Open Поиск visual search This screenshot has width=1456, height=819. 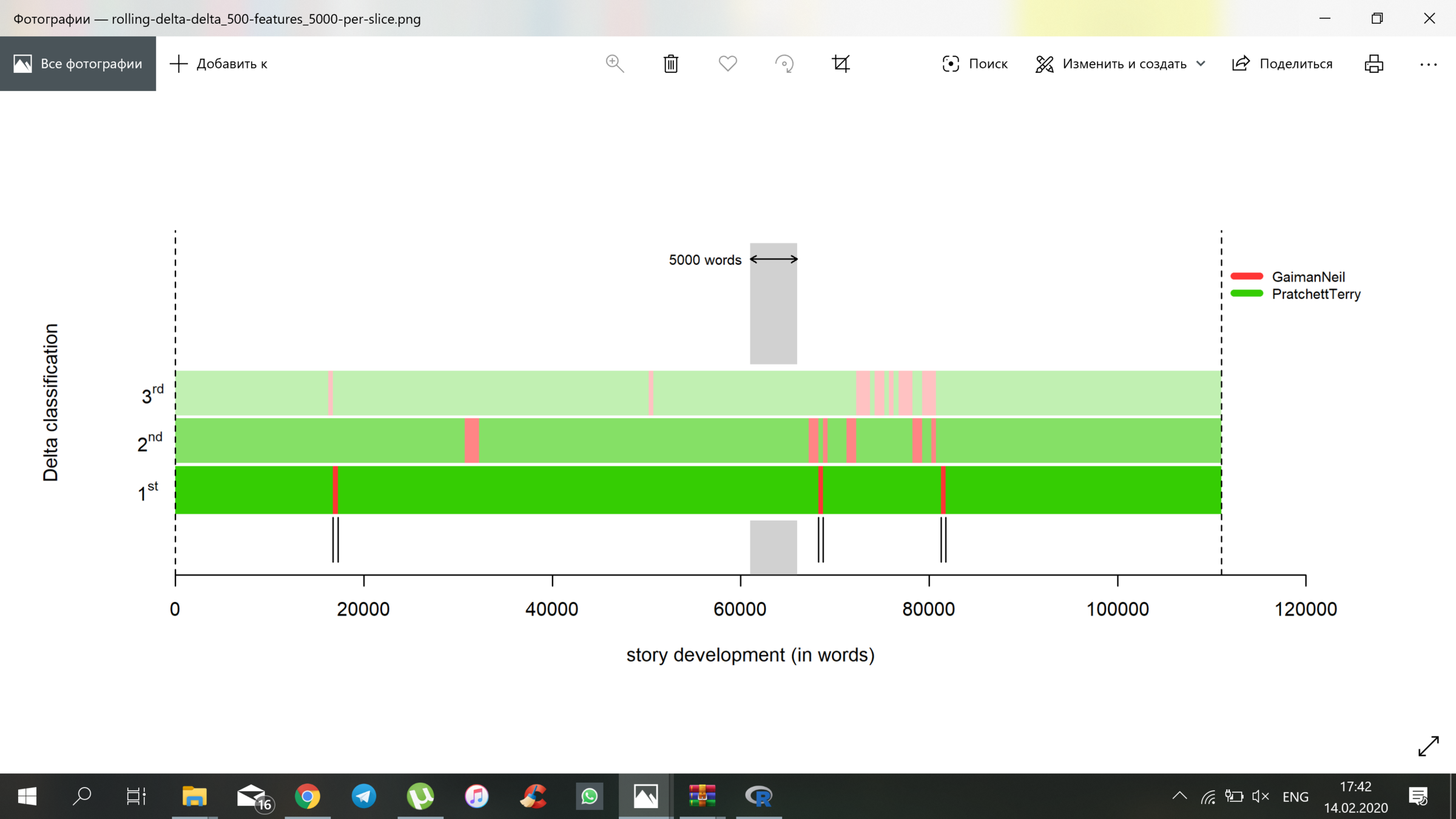pyautogui.click(x=974, y=64)
